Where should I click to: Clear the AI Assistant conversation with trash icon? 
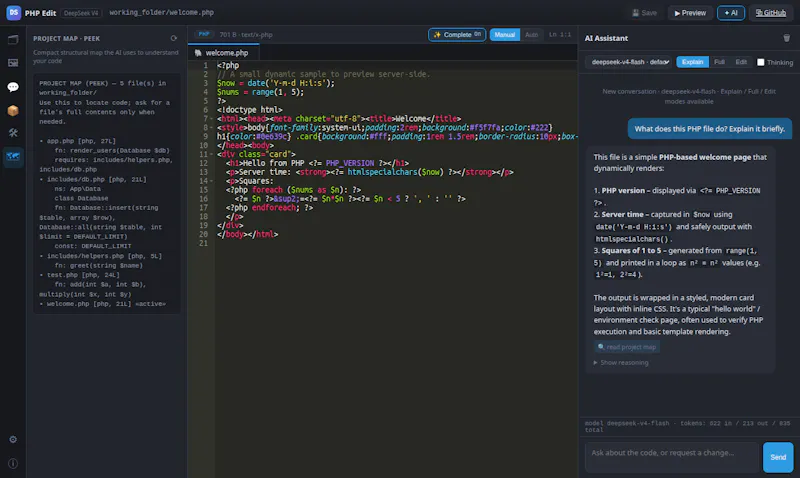tap(787, 38)
